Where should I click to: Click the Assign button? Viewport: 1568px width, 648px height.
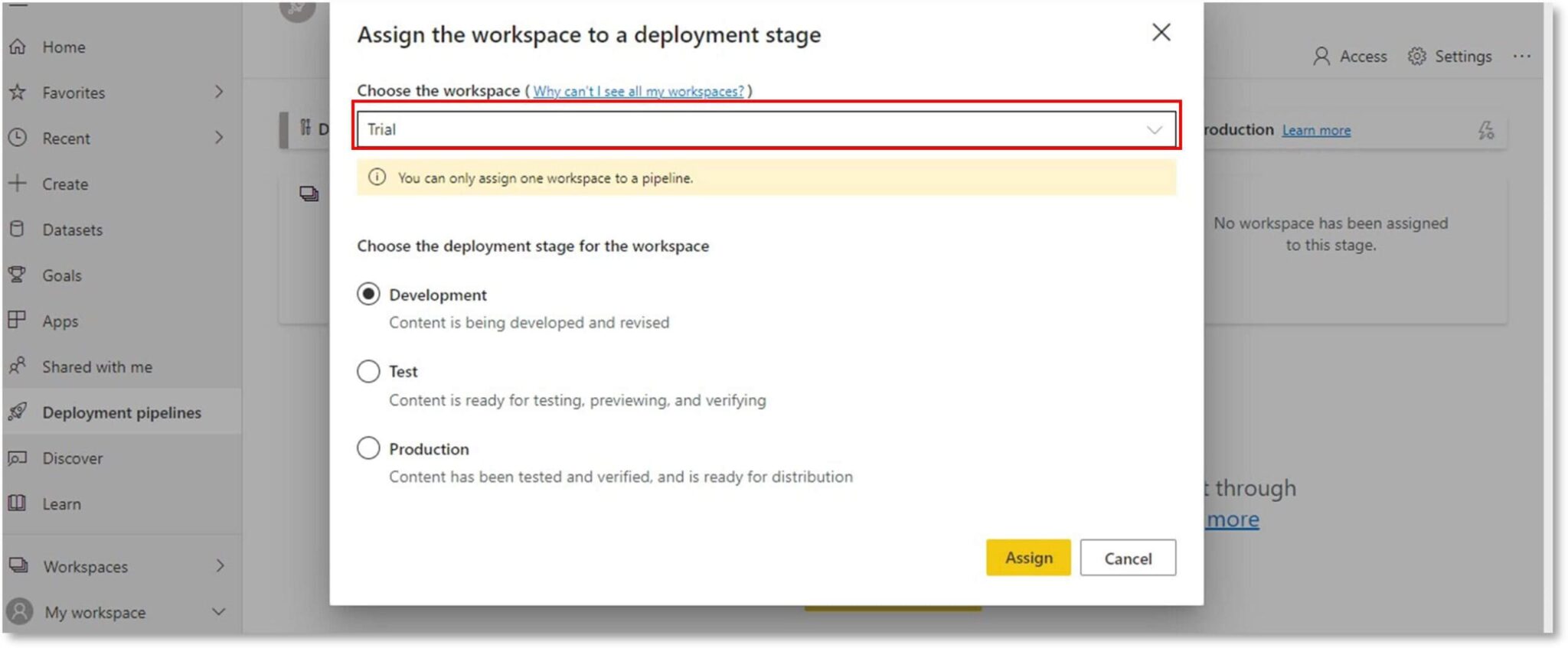(x=1028, y=558)
